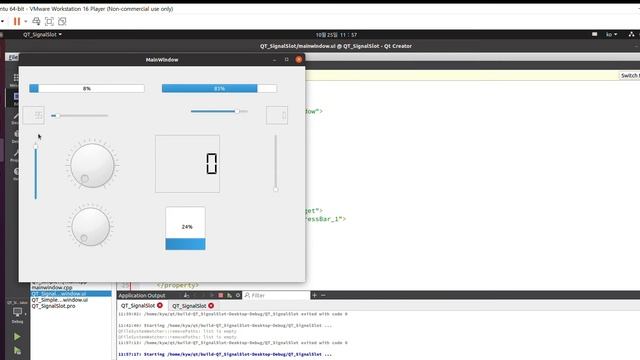Viewport: 640px width, 360px height.
Task: Click the vertical 24% progress bar
Action: [185, 228]
